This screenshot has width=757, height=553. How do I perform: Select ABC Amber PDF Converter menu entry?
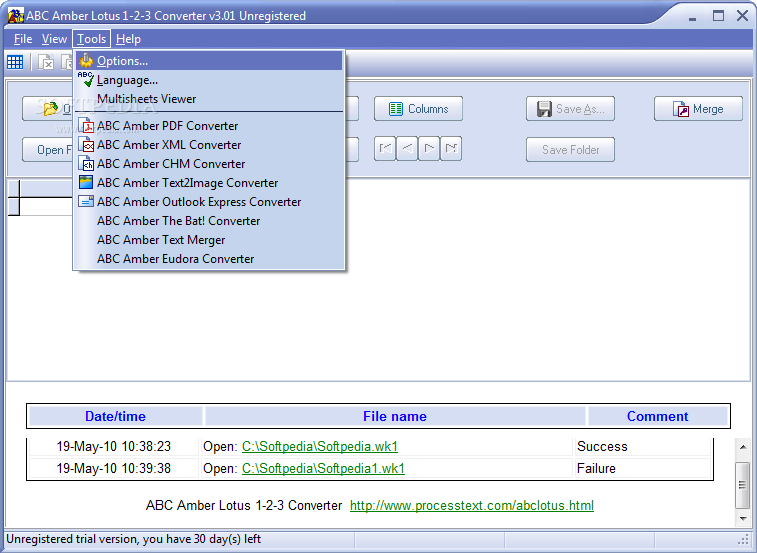209,126
